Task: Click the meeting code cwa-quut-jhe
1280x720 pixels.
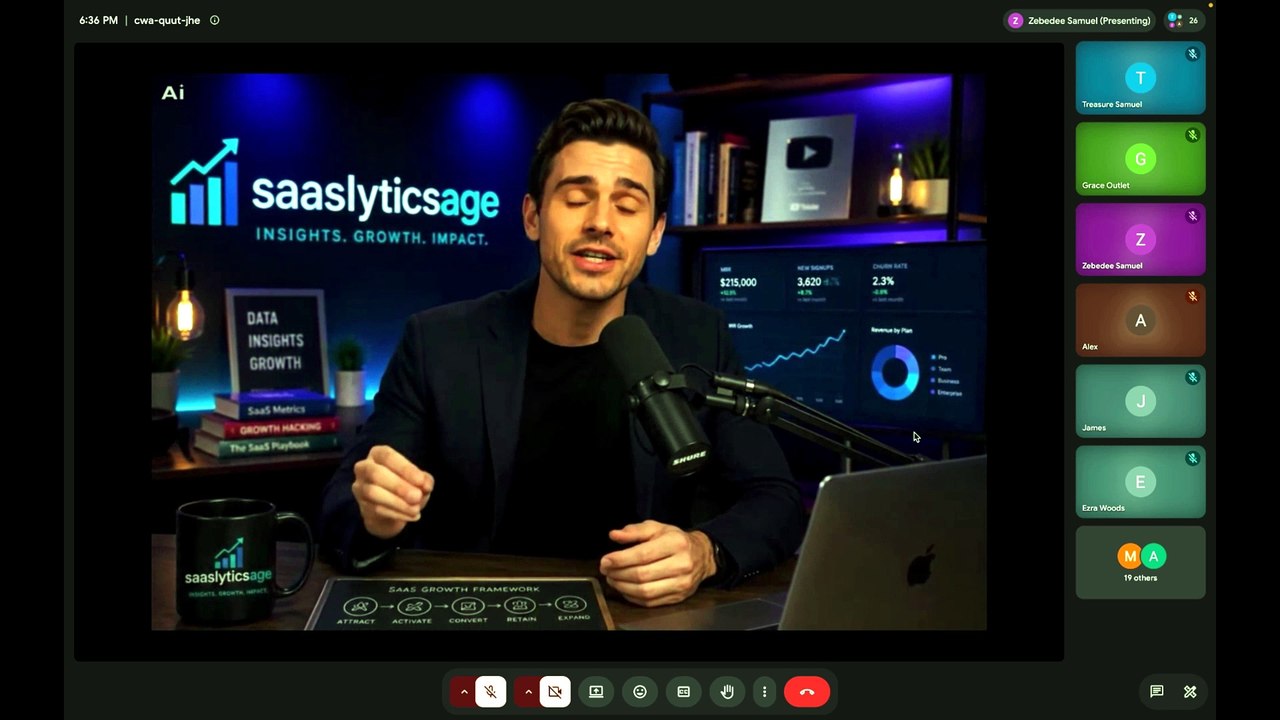Action: 167,20
